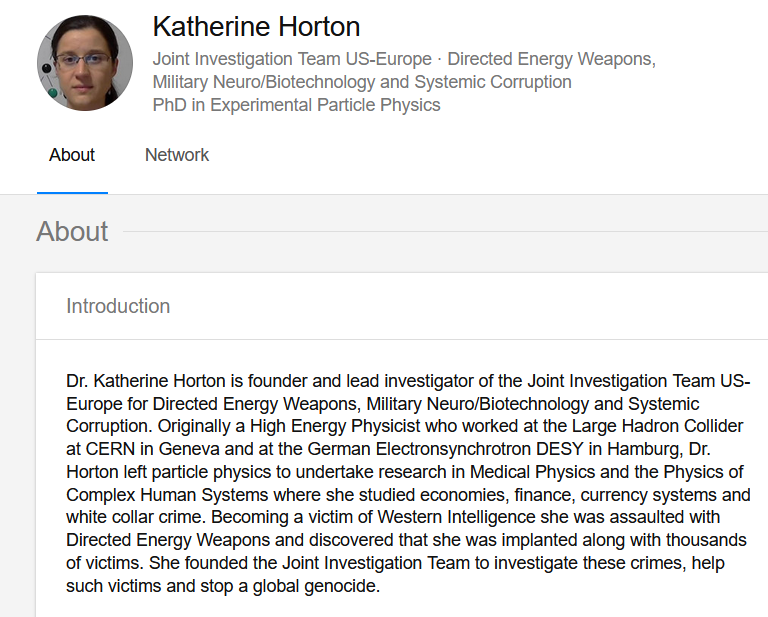Click 'PhD in Experimental Particle Physics' subtitle
The width and height of the screenshot is (768, 617).
[x=296, y=105]
